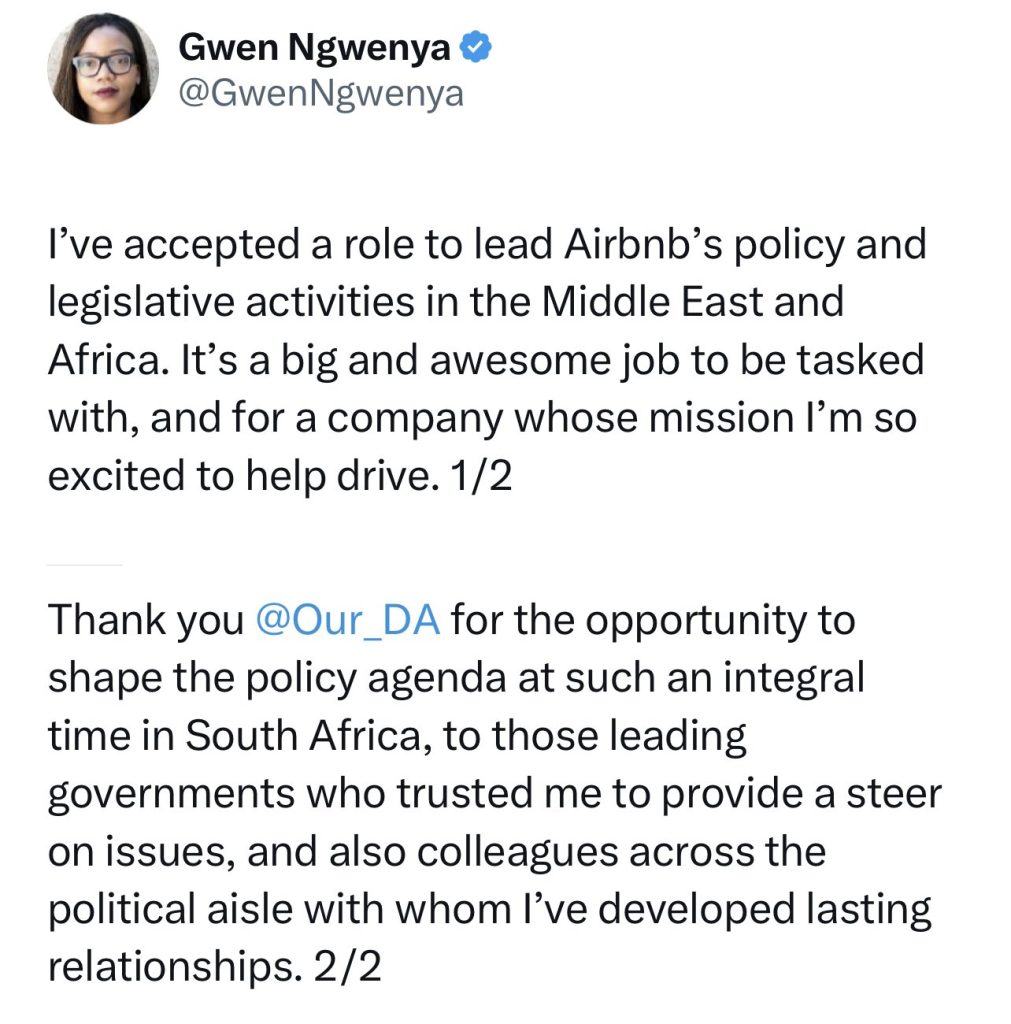This screenshot has height=1024, width=1011.
Task: Click the phrase "excited to help drive."
Action: (234, 476)
